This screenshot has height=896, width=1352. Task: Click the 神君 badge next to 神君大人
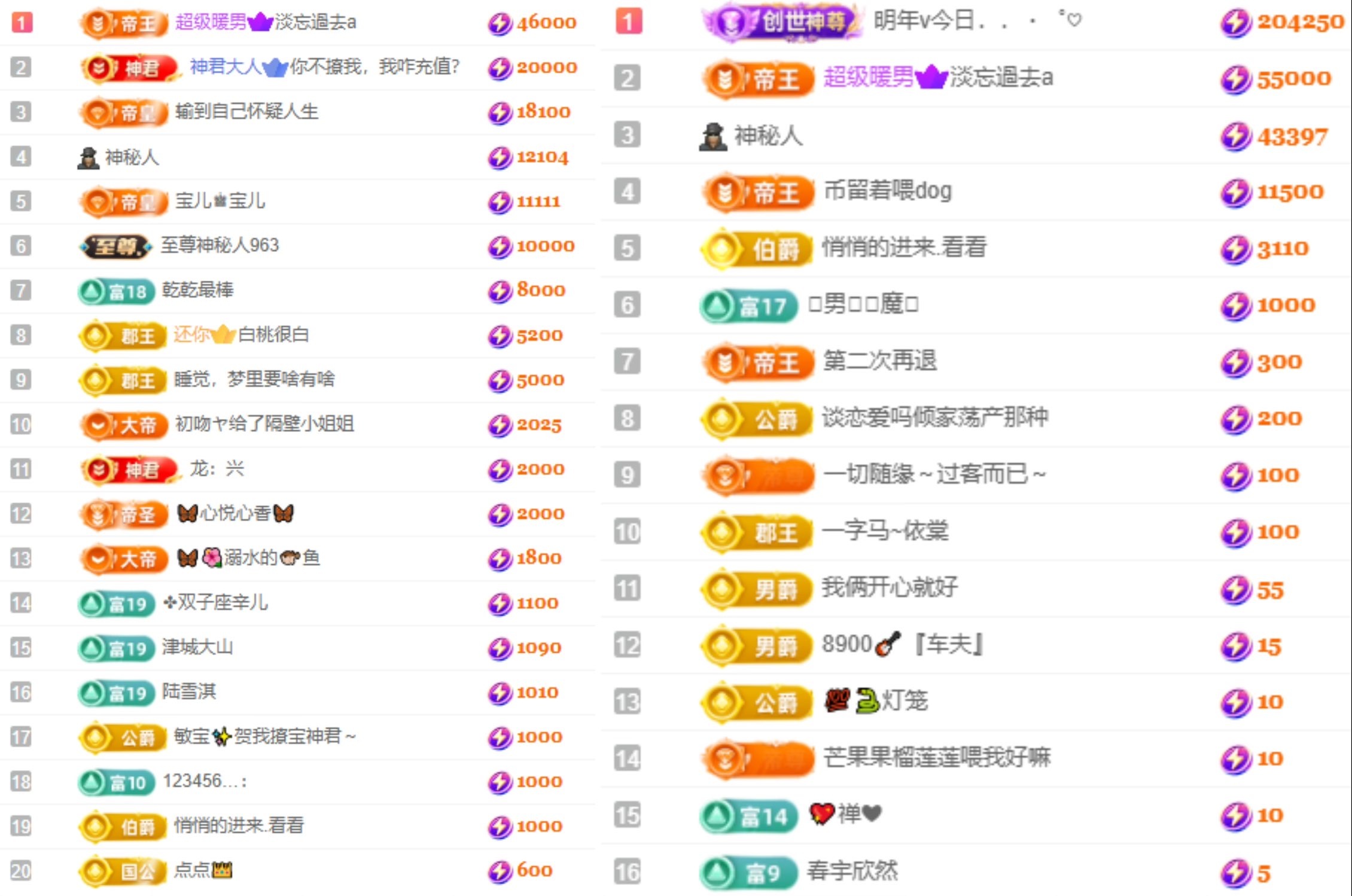tap(130, 68)
